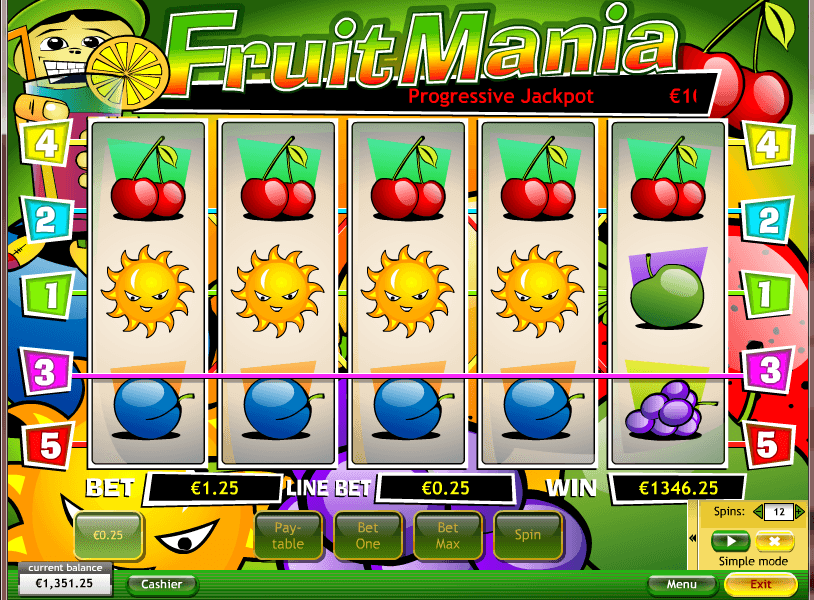Collapse the autoplay panel with double arrow
Viewport: 814px width, 600px height.
click(693, 538)
